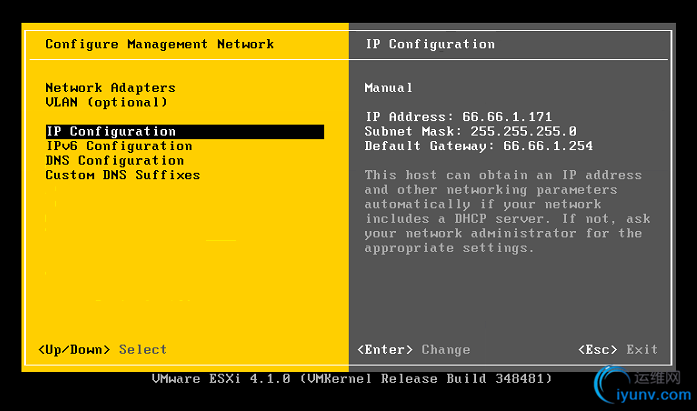Click the Manual setting label
The height and width of the screenshot is (411, 697).
click(388, 88)
